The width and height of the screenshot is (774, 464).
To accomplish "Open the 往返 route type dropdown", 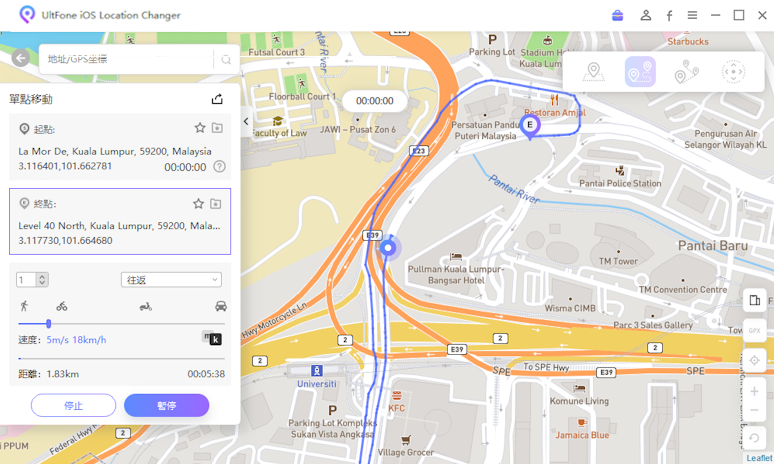I will (171, 280).
